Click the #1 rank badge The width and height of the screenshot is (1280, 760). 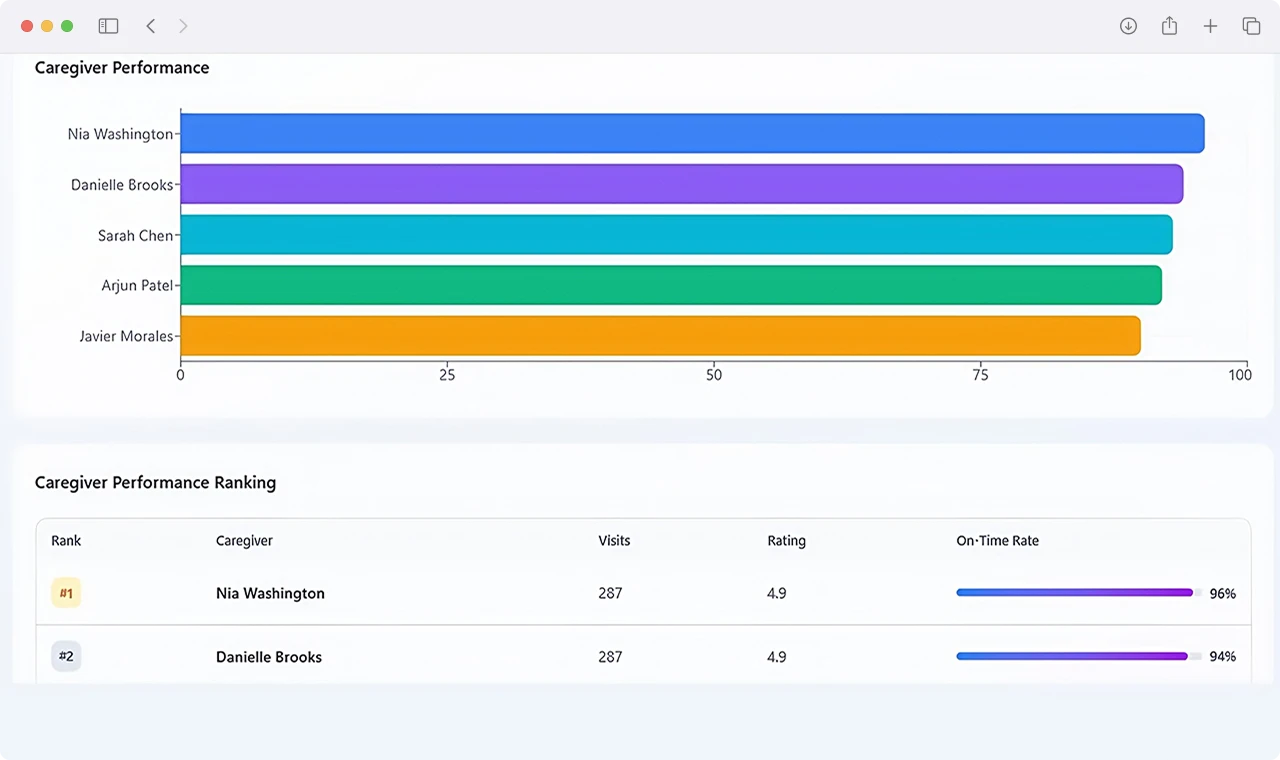point(66,593)
